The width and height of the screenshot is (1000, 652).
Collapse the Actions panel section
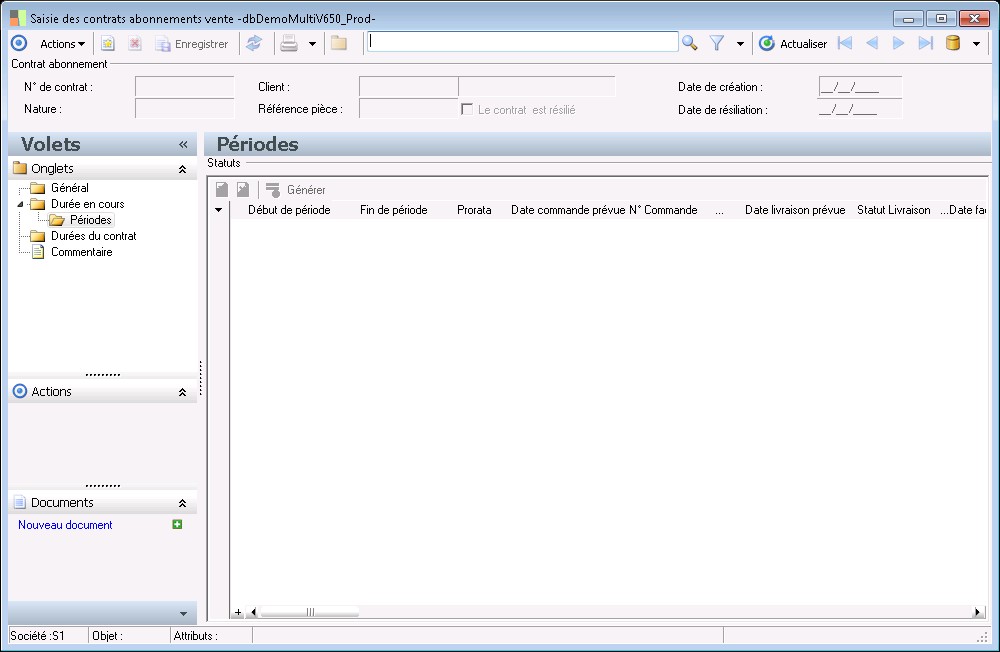click(182, 392)
